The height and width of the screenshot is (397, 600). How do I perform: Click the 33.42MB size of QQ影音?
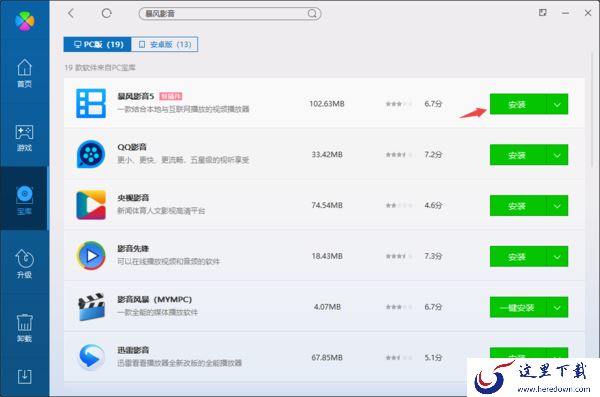327,155
